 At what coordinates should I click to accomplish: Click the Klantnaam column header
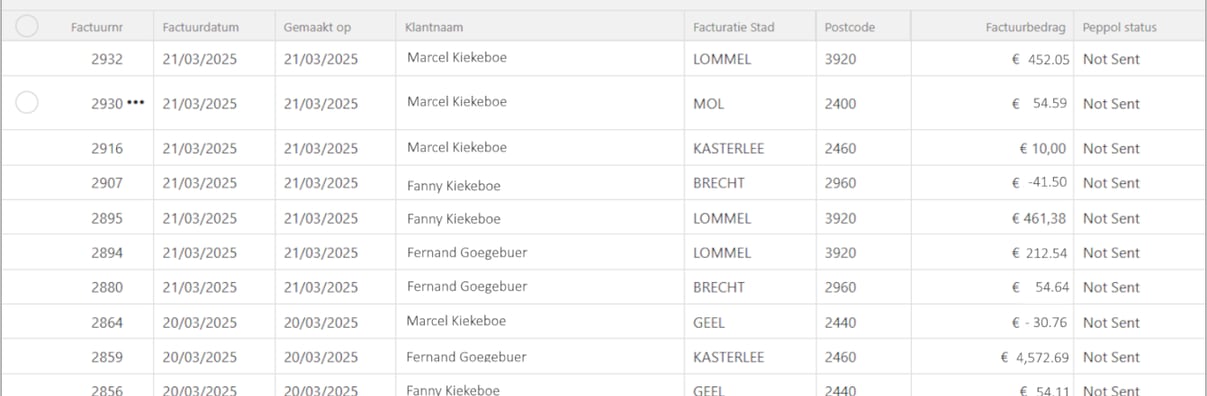coord(434,27)
